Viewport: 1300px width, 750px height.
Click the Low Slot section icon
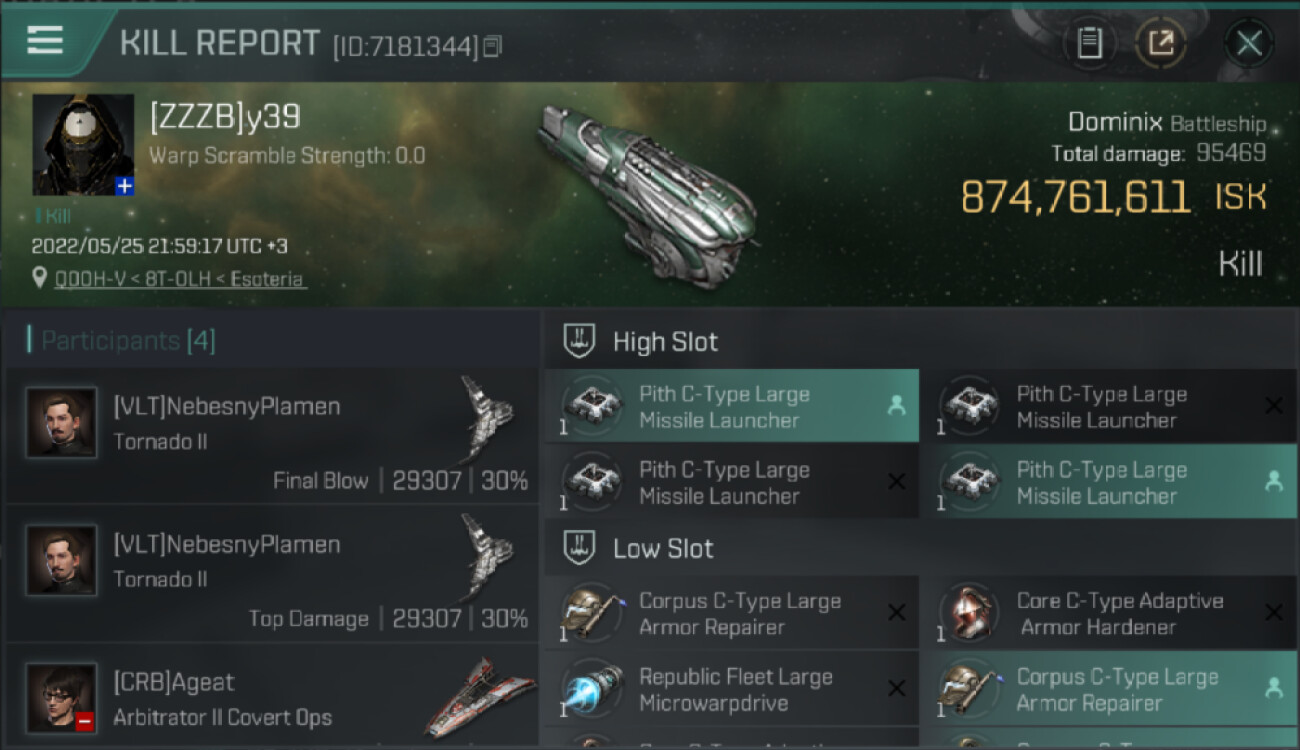coord(580,548)
